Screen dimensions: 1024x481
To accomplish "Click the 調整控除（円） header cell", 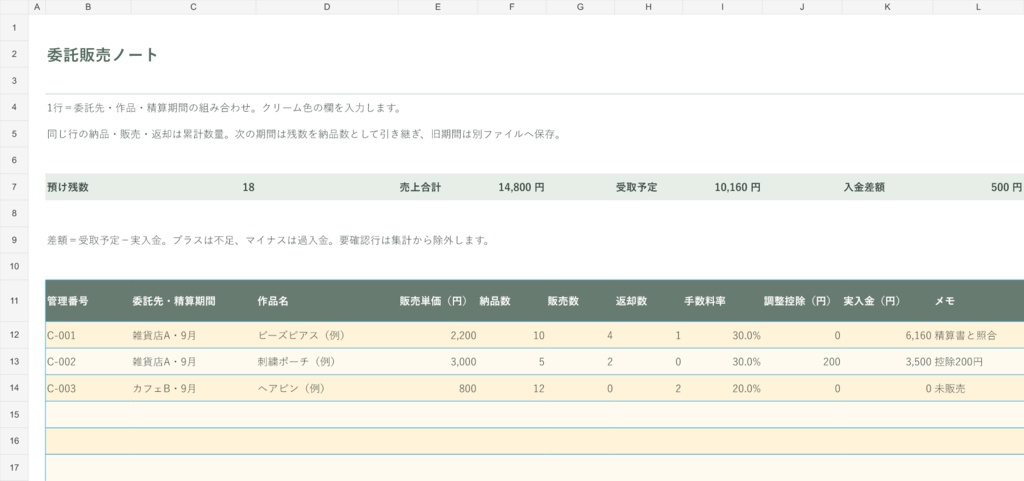I will [x=802, y=301].
